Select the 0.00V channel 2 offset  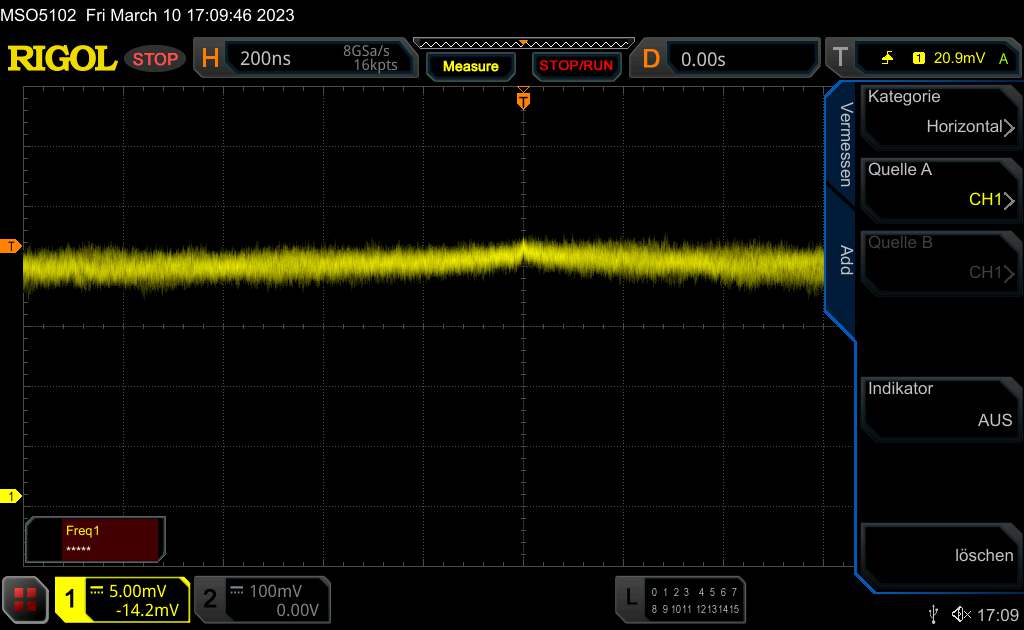click(x=297, y=610)
